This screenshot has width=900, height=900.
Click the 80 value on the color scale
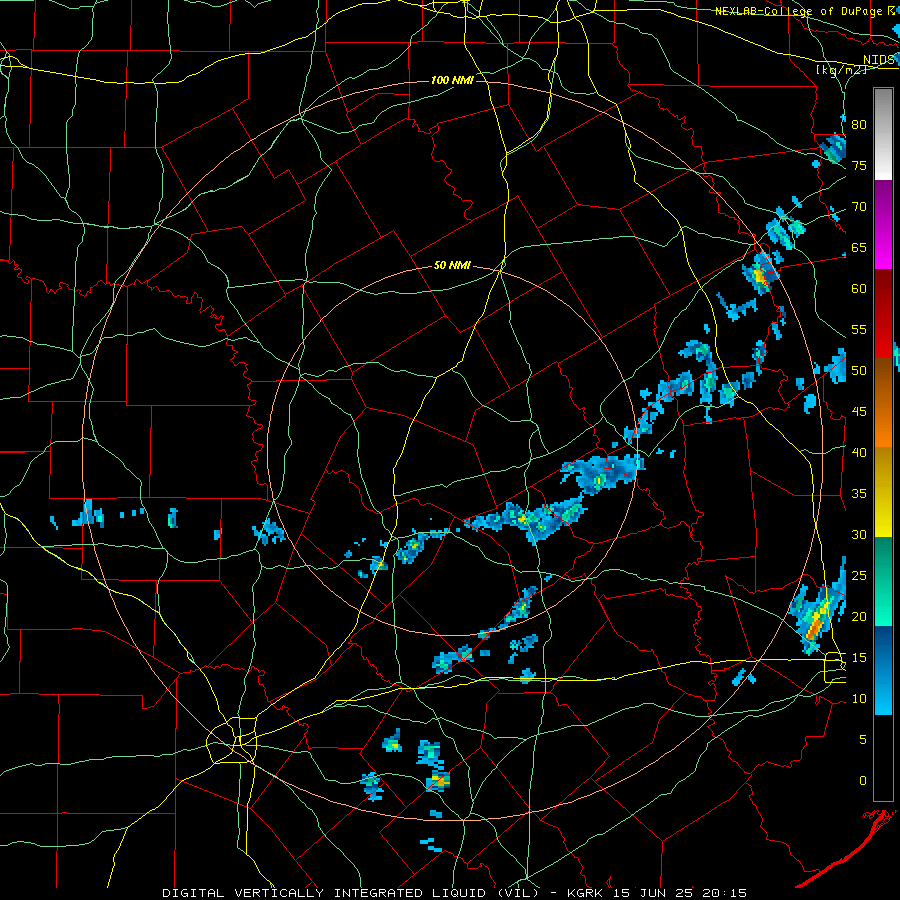(x=859, y=125)
